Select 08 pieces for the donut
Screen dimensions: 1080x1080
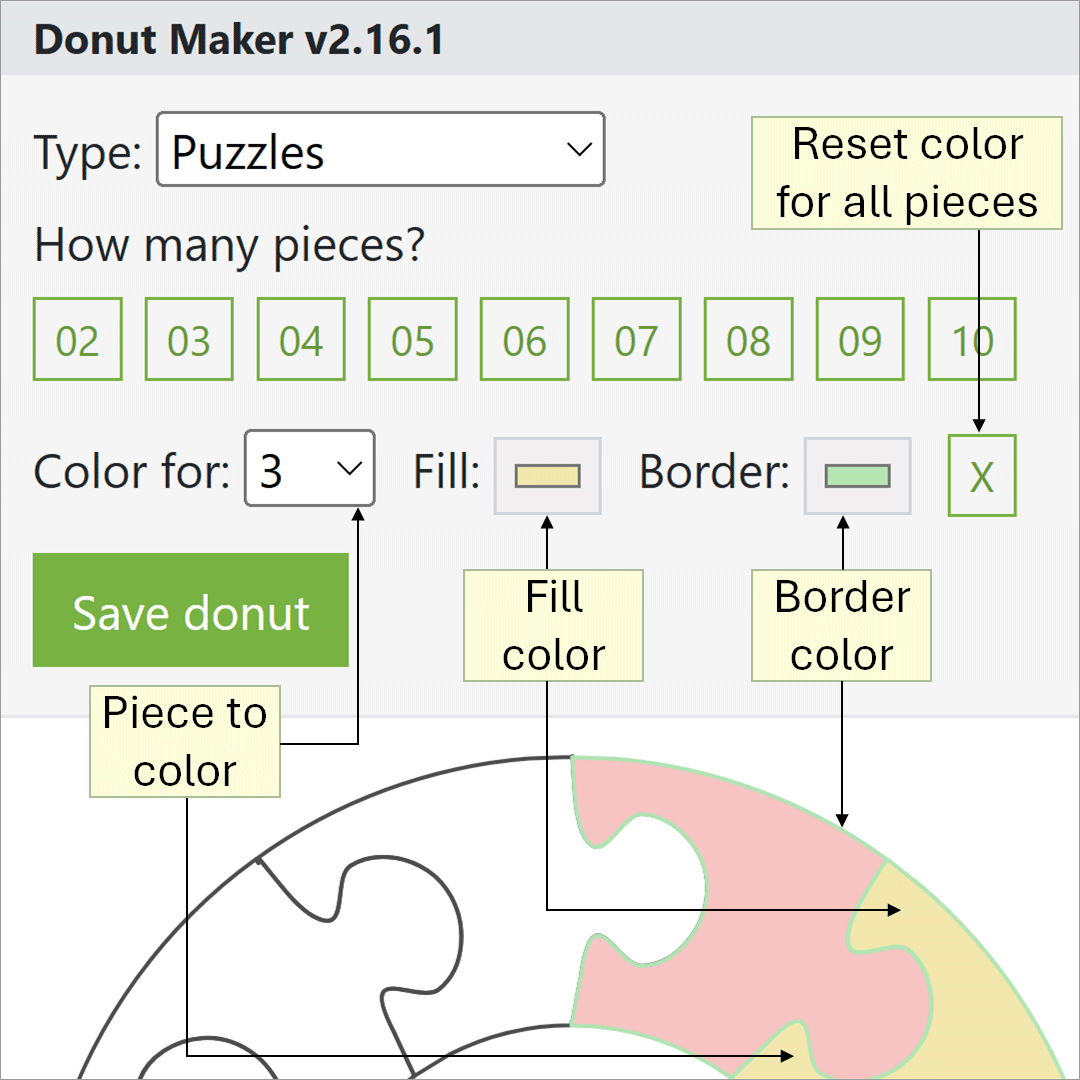748,340
